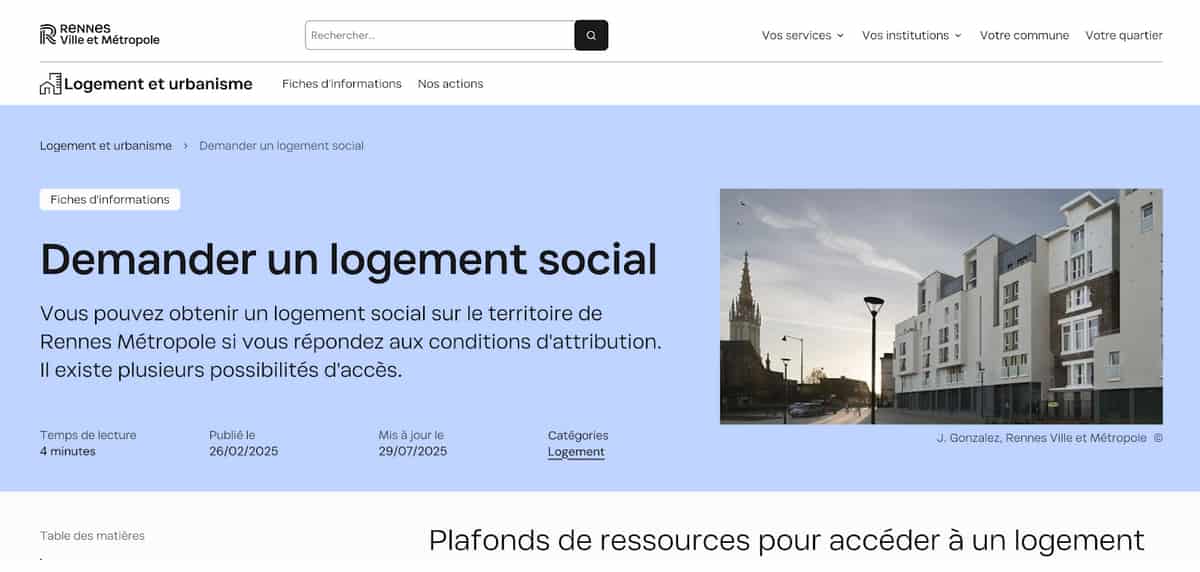Expand the Vos services dropdown
Image resolution: width=1200 pixels, height=572 pixels.
tap(803, 35)
